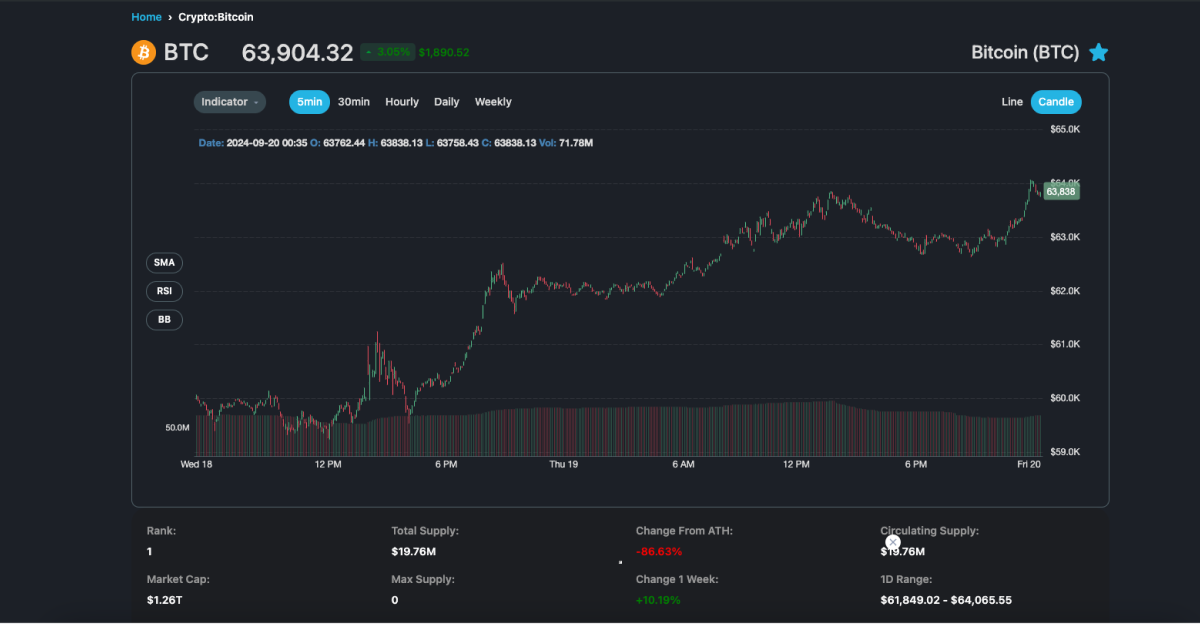This screenshot has width=1200, height=624.
Task: Select the Candle chart view
Action: click(x=1056, y=101)
